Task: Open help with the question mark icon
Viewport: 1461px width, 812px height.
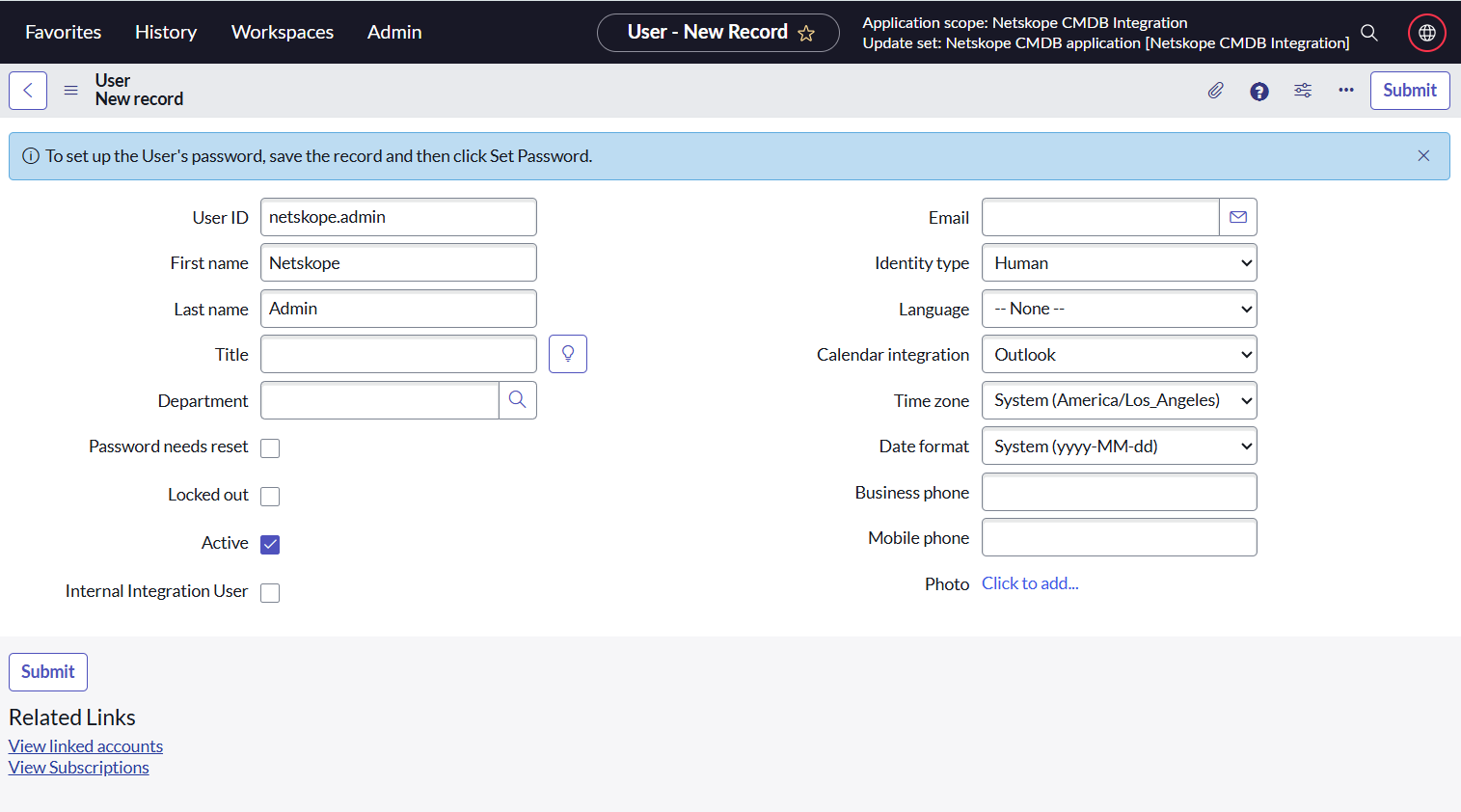Action: point(1259,92)
